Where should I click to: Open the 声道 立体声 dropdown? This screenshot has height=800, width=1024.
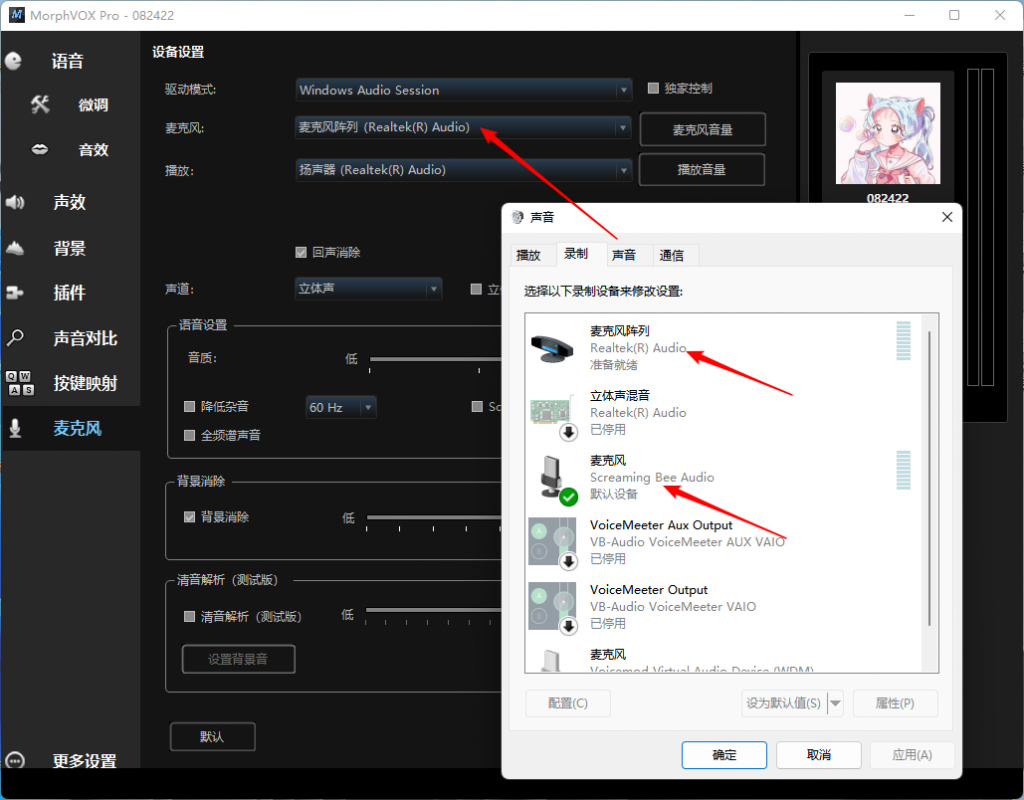(x=368, y=288)
